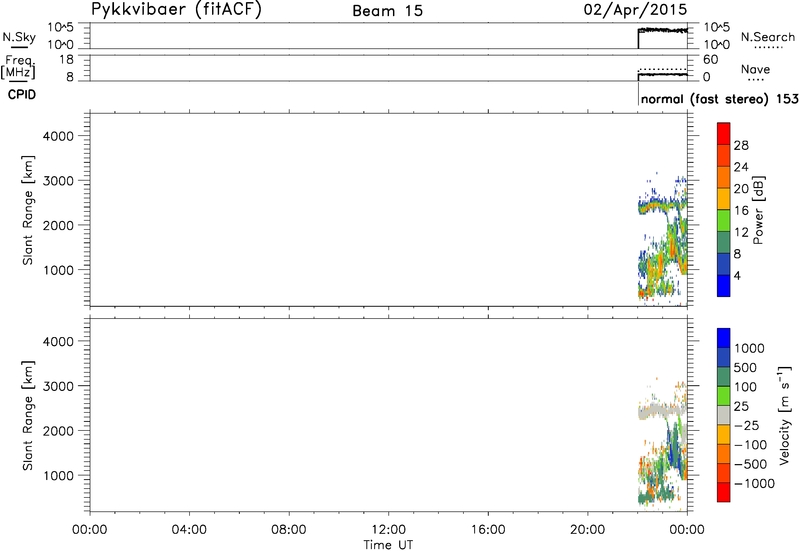
Task: Click the blue 1000 velocity color swatch
Action: pyautogui.click(x=723, y=338)
